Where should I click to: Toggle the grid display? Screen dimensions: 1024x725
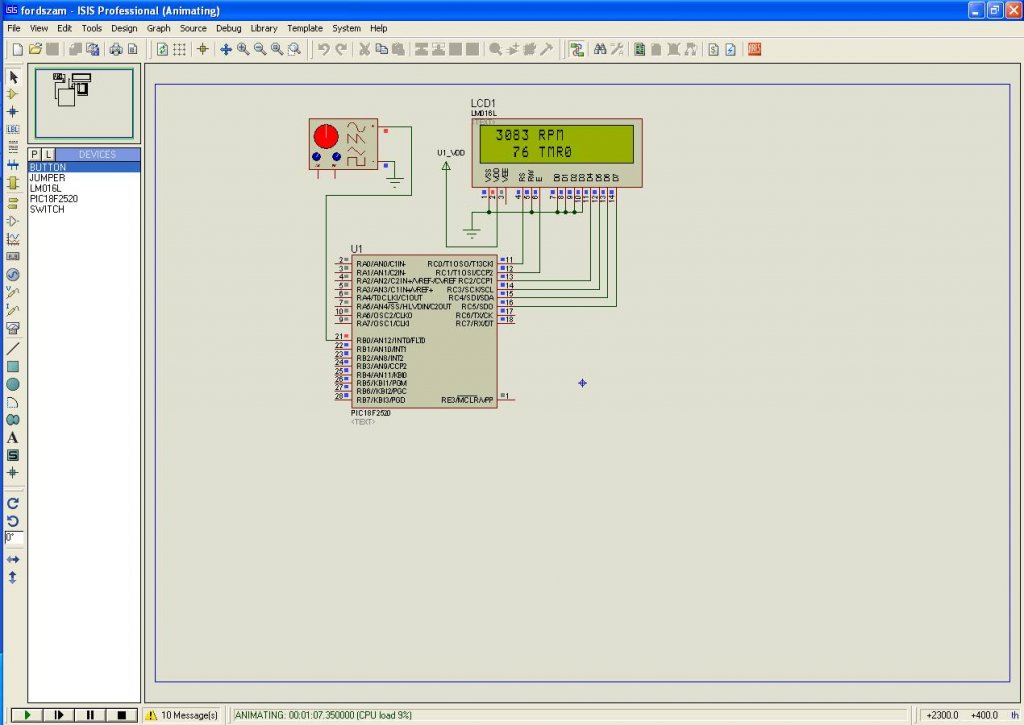tap(180, 49)
